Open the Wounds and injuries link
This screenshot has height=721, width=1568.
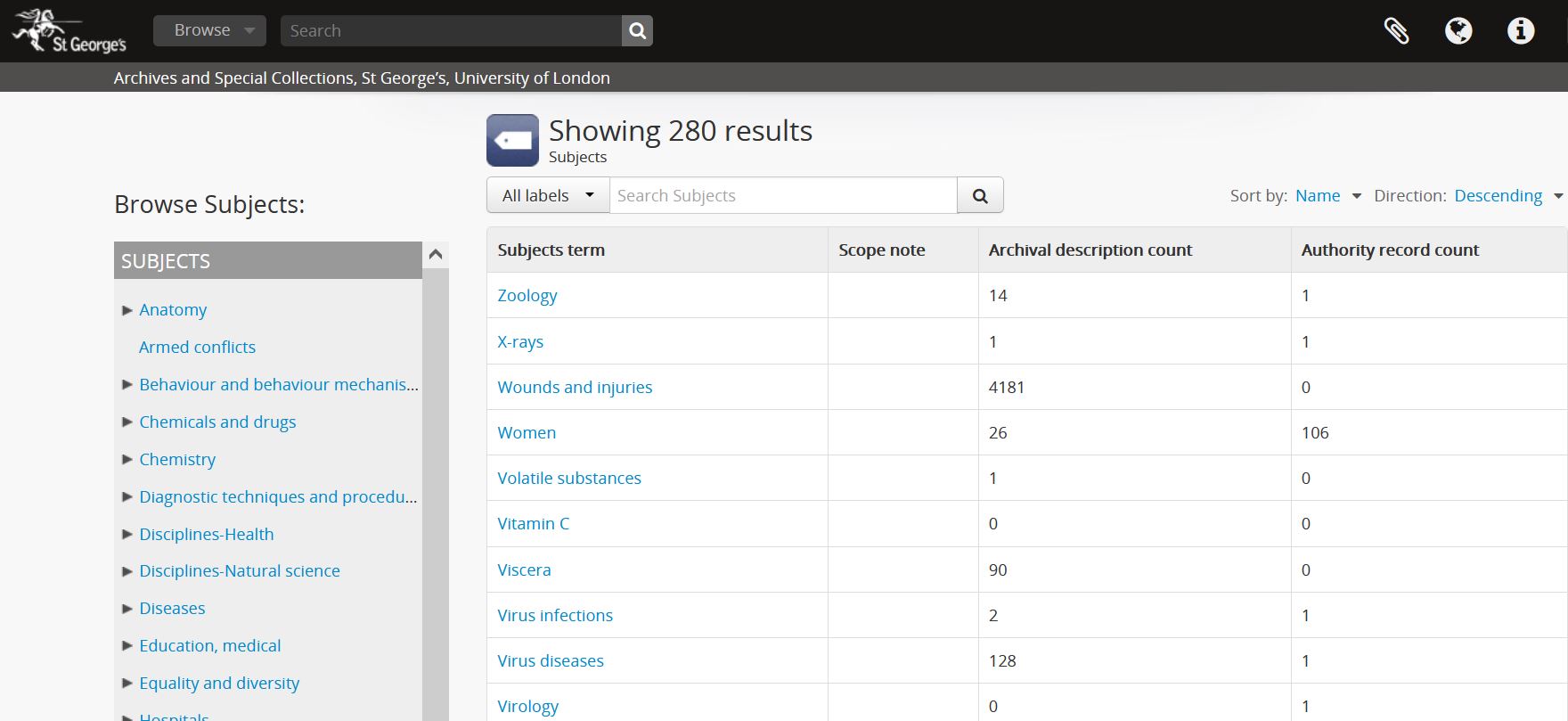pos(575,388)
